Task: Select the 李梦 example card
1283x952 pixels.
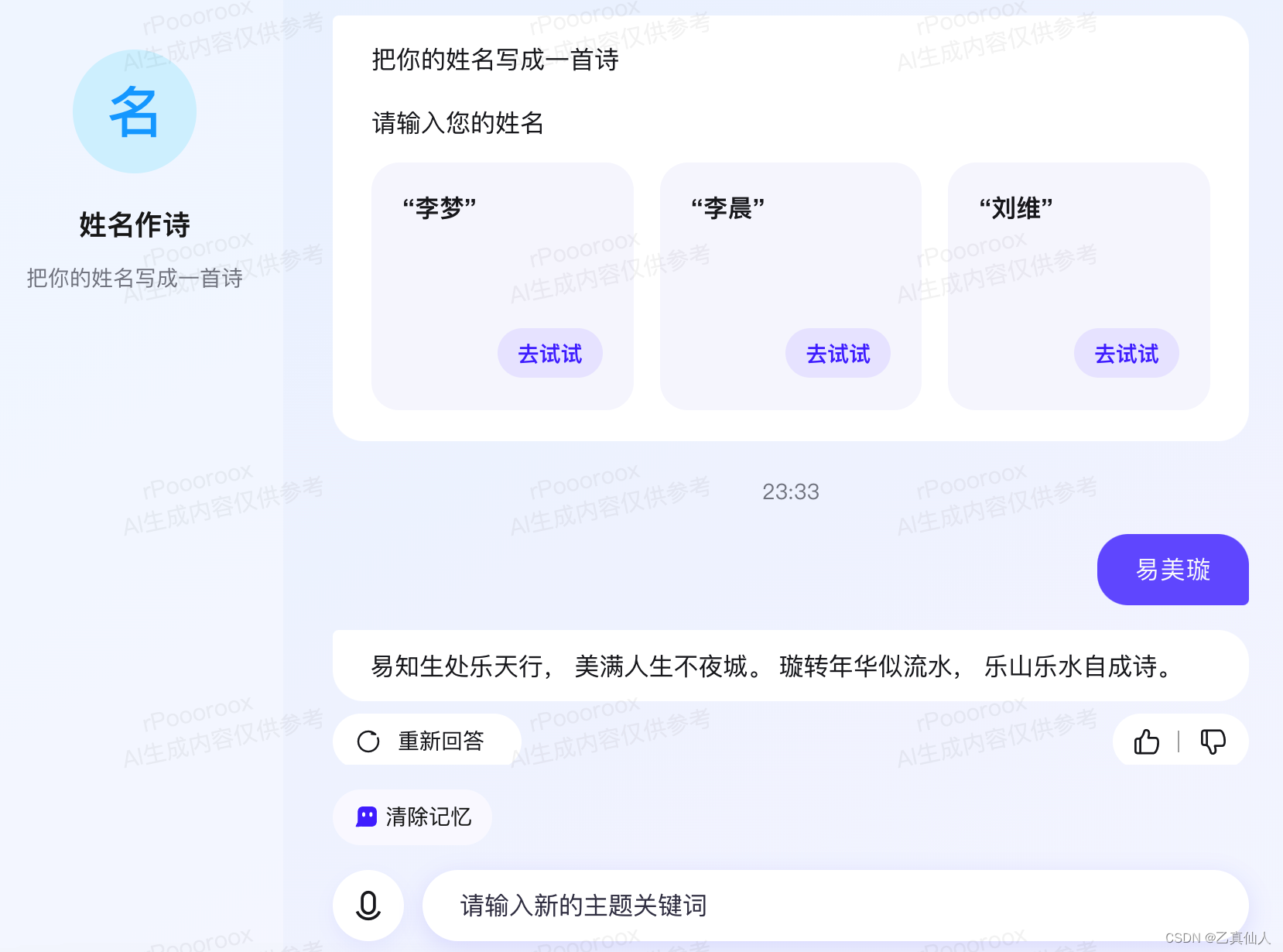Action: (x=501, y=286)
